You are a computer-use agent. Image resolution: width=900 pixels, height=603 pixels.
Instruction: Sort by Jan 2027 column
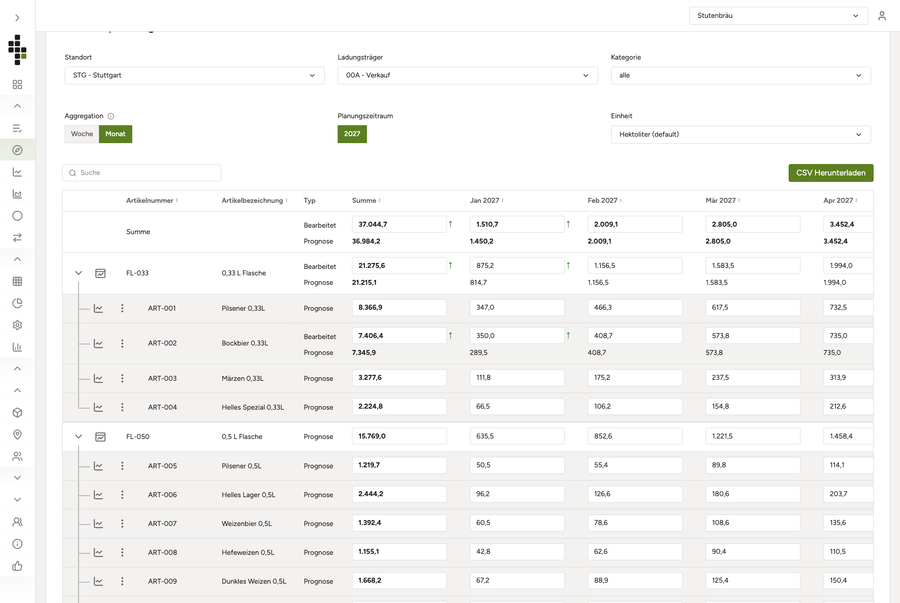[x=487, y=201]
